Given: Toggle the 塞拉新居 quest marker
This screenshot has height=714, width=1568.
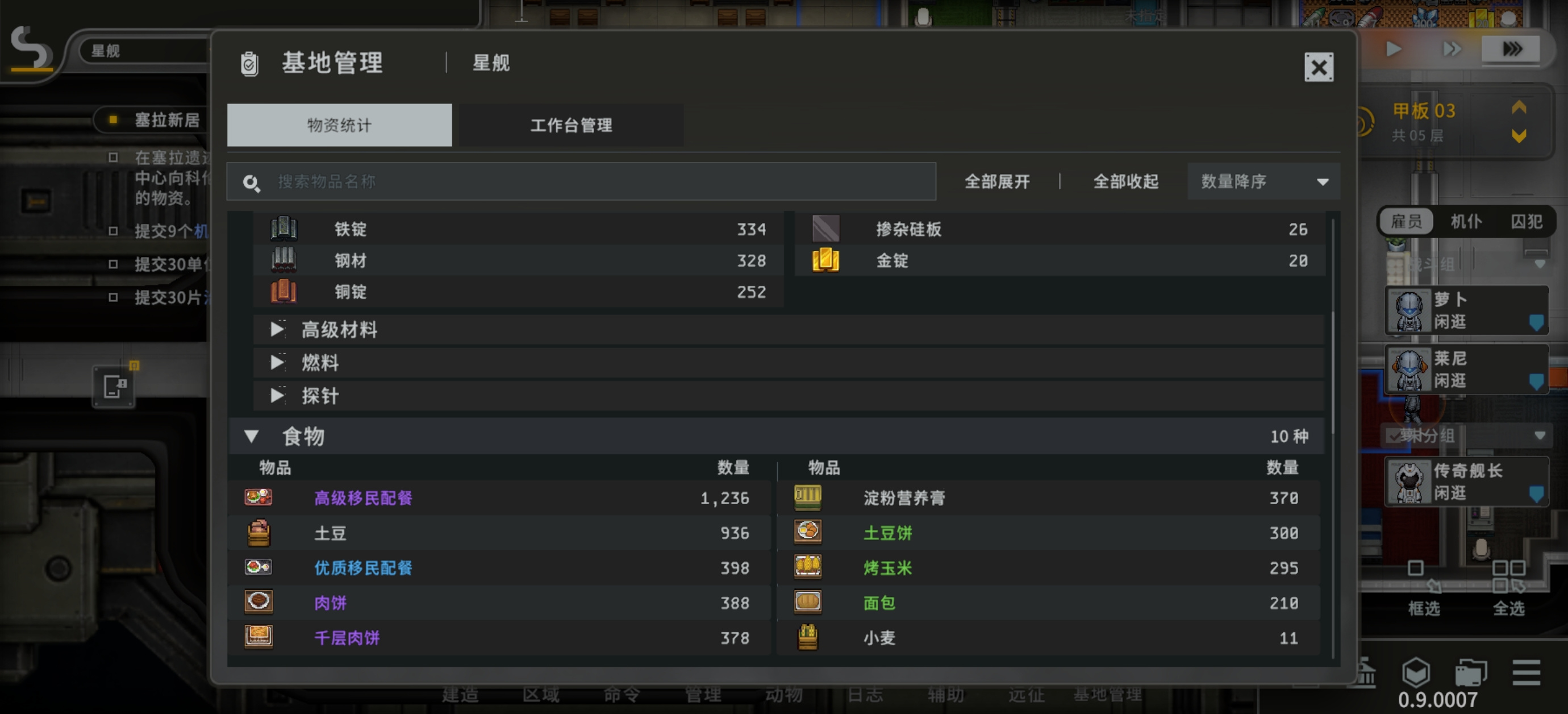Looking at the screenshot, I should (113, 119).
